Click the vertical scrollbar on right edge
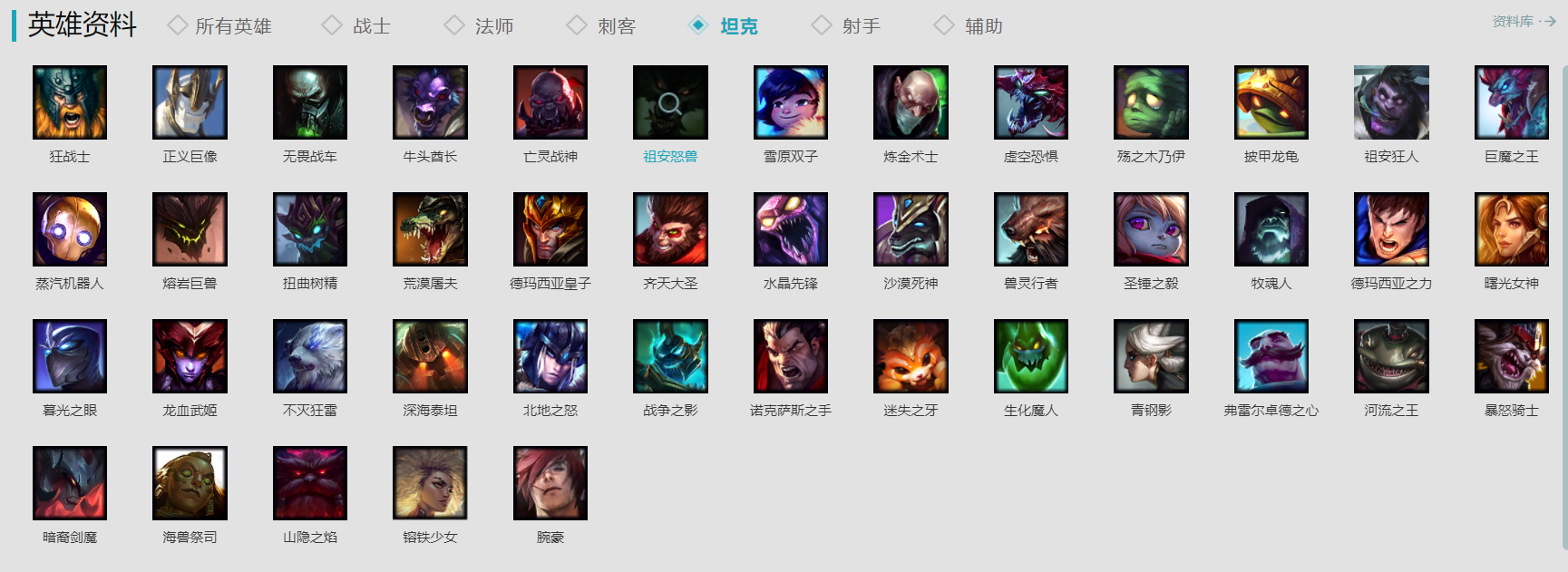The width and height of the screenshot is (1568, 572). tap(1564, 305)
